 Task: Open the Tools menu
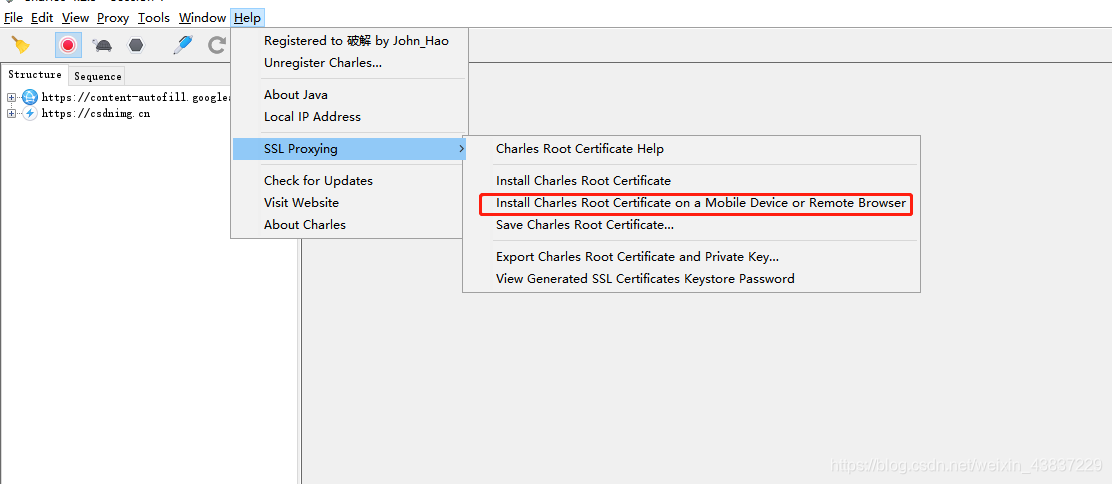pos(154,18)
